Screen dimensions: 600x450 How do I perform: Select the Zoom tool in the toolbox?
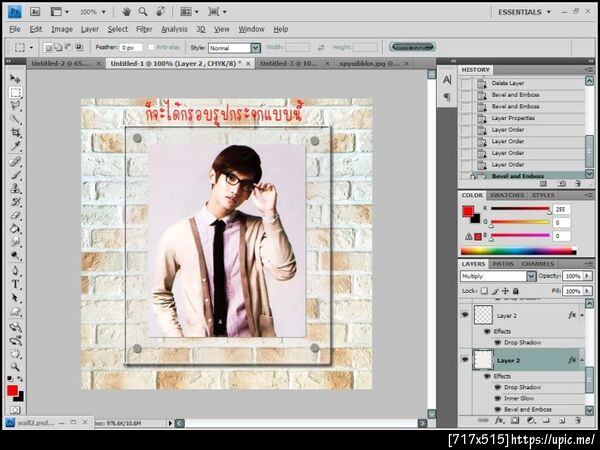click(15, 367)
